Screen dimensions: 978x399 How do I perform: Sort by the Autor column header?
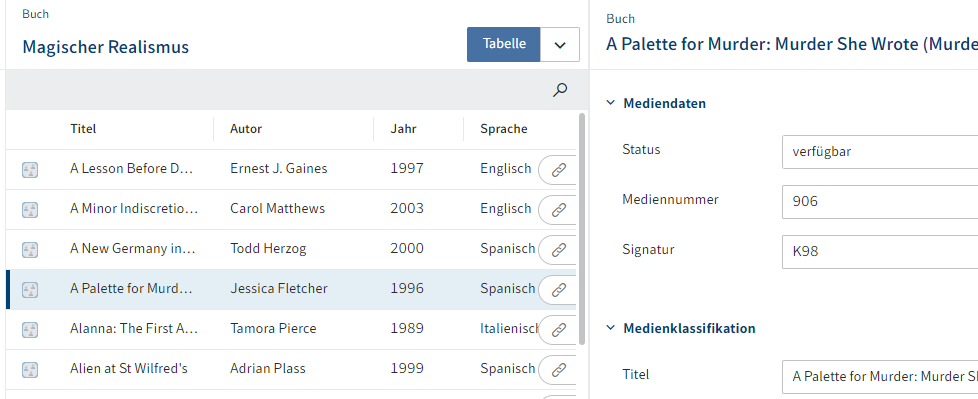[x=246, y=129]
